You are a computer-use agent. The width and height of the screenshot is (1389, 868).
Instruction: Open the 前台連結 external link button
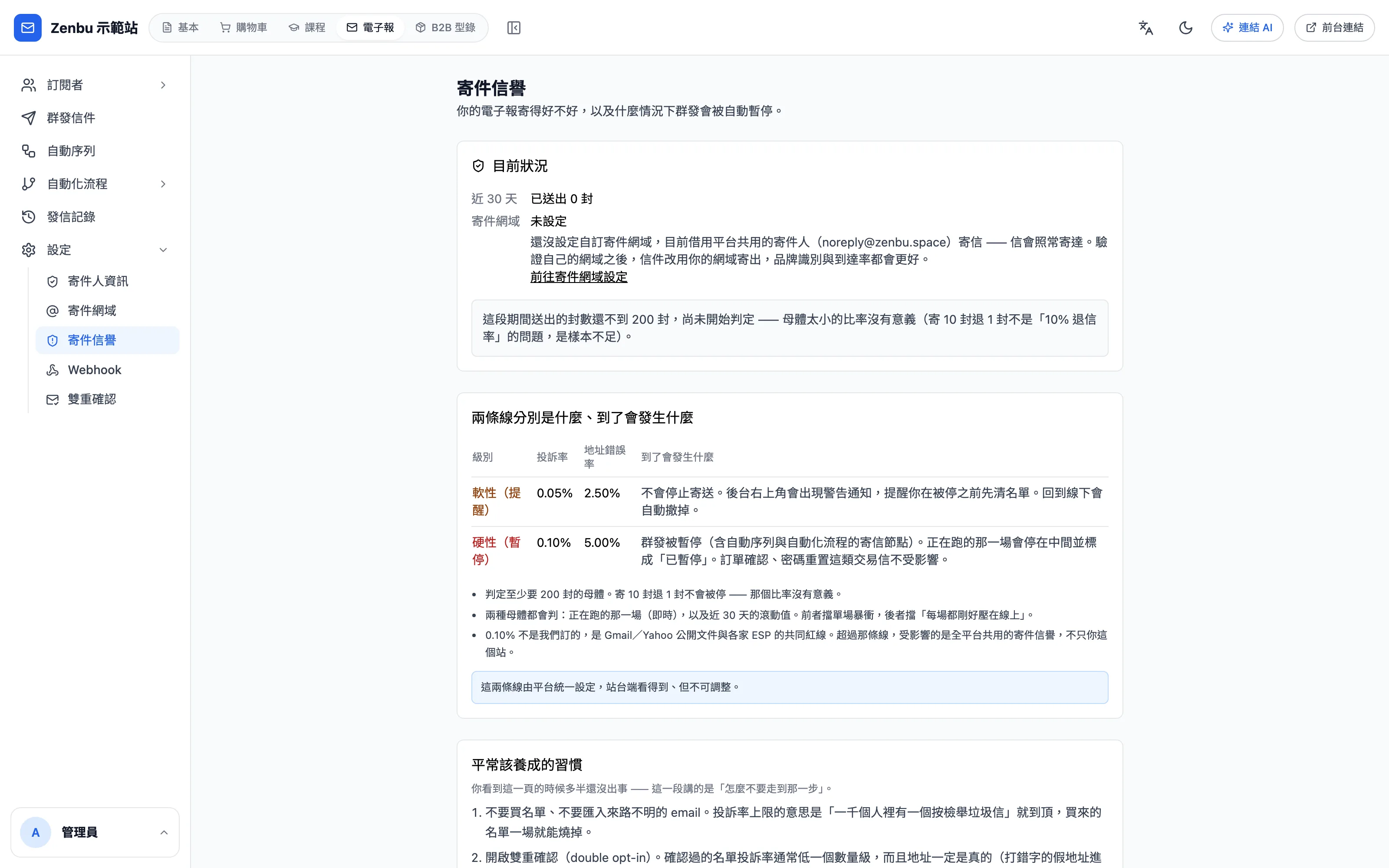pos(1334,27)
